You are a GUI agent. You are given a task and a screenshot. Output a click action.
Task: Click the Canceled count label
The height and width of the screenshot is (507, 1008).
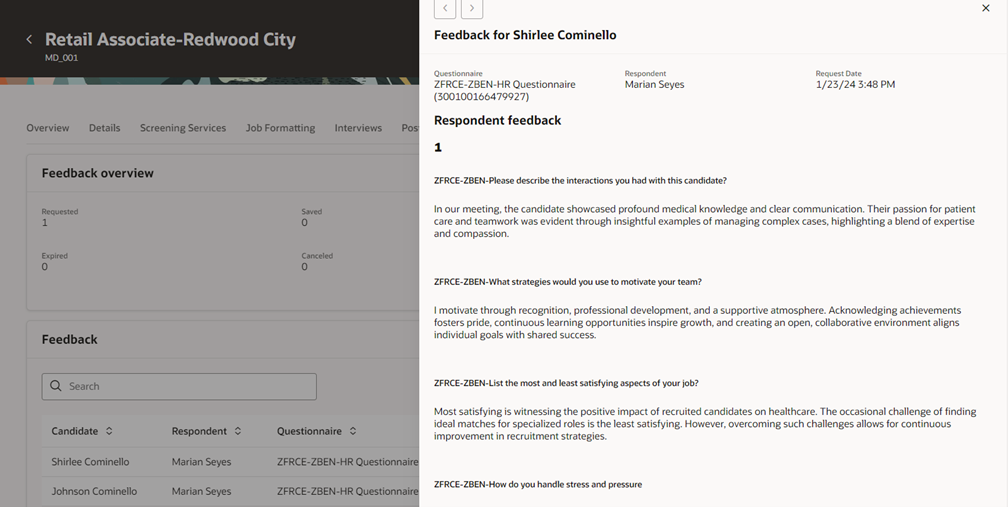(317, 256)
